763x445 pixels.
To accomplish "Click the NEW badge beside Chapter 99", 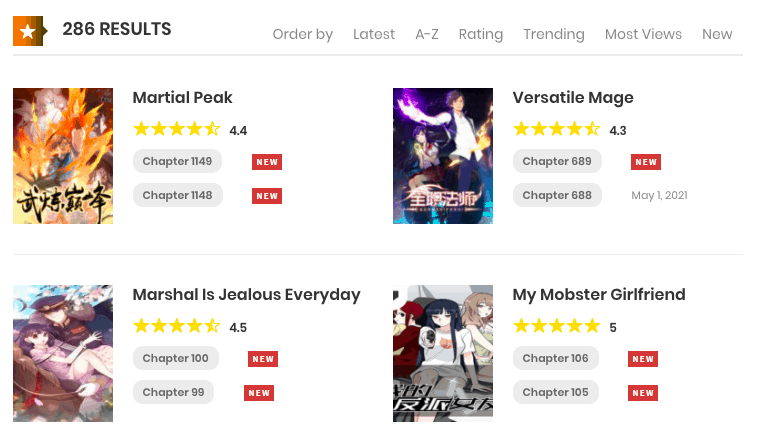I will tap(259, 393).
